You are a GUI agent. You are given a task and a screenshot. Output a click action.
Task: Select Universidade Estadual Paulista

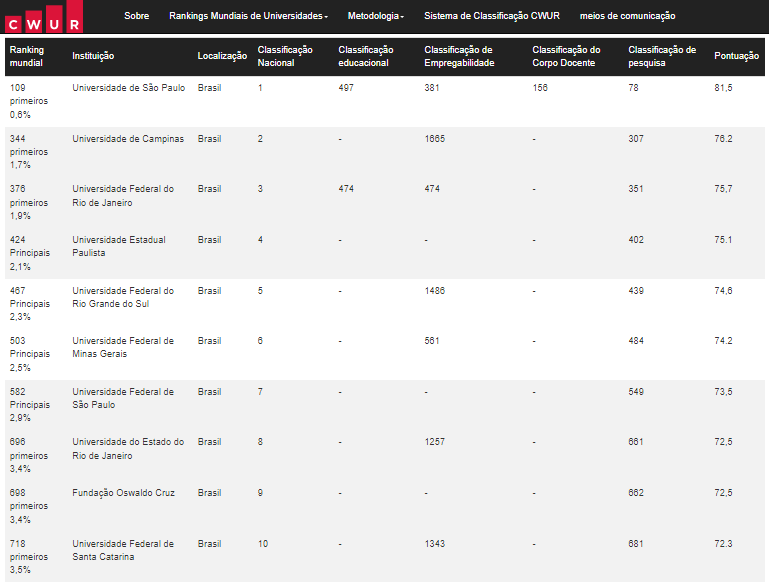(119, 246)
